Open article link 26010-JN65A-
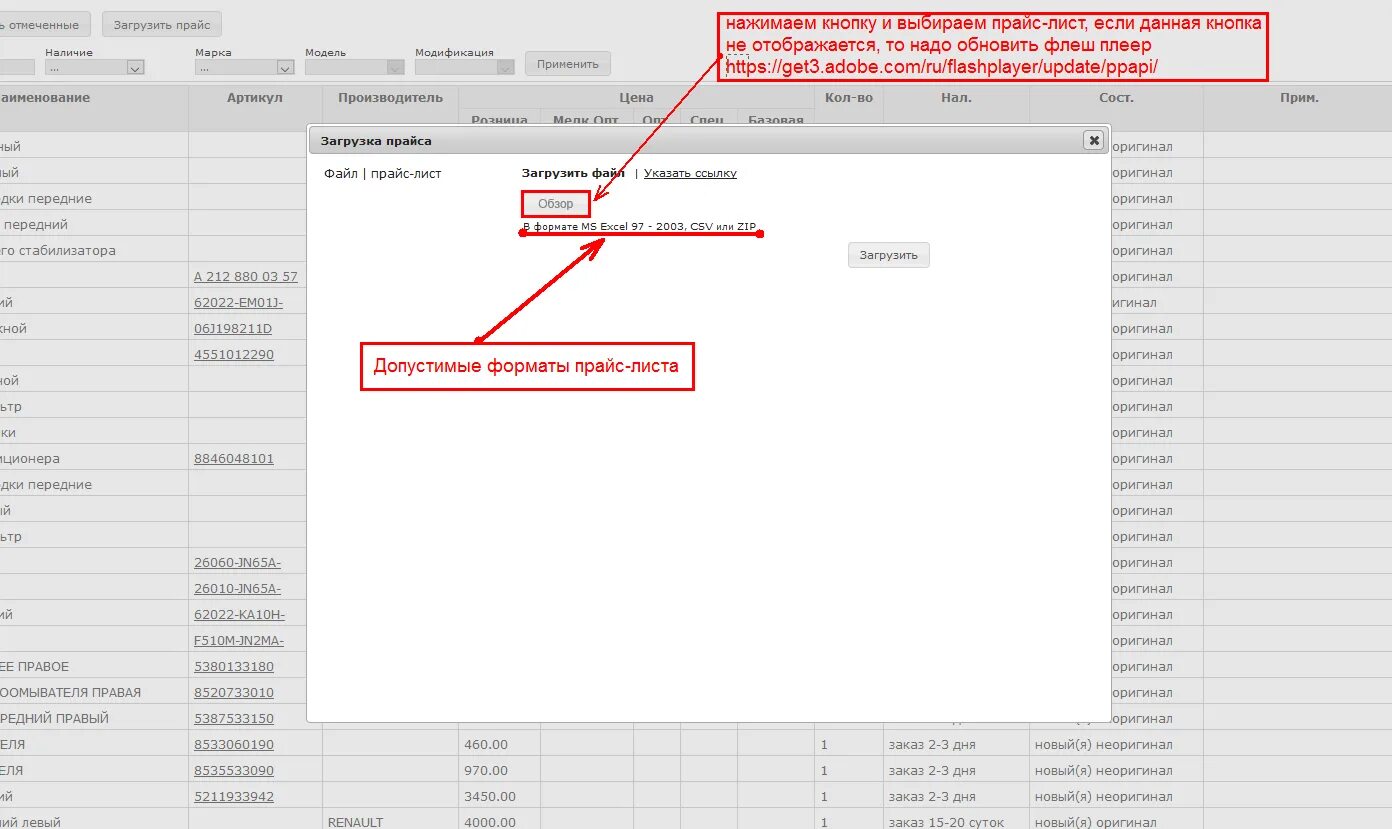The image size is (1392, 829). 238,589
